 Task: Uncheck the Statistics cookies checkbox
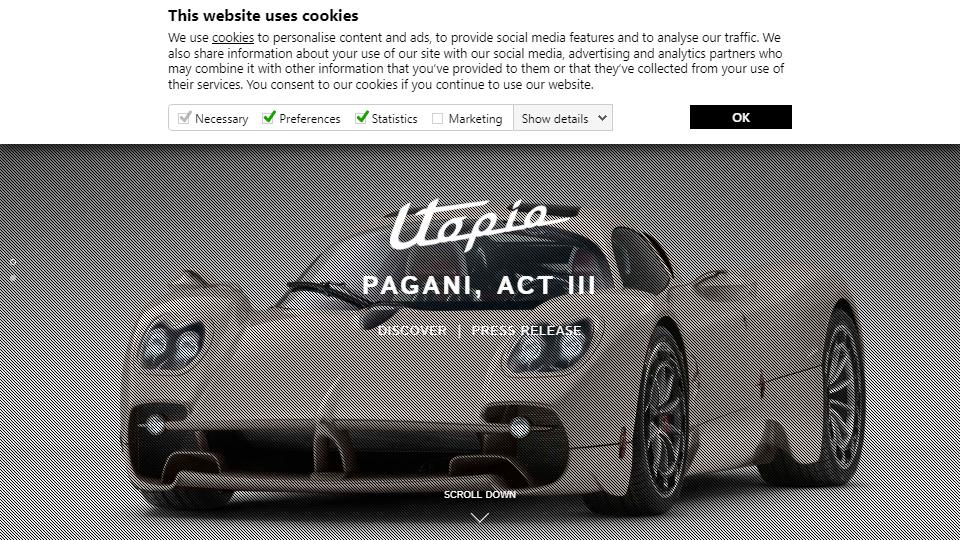362,117
